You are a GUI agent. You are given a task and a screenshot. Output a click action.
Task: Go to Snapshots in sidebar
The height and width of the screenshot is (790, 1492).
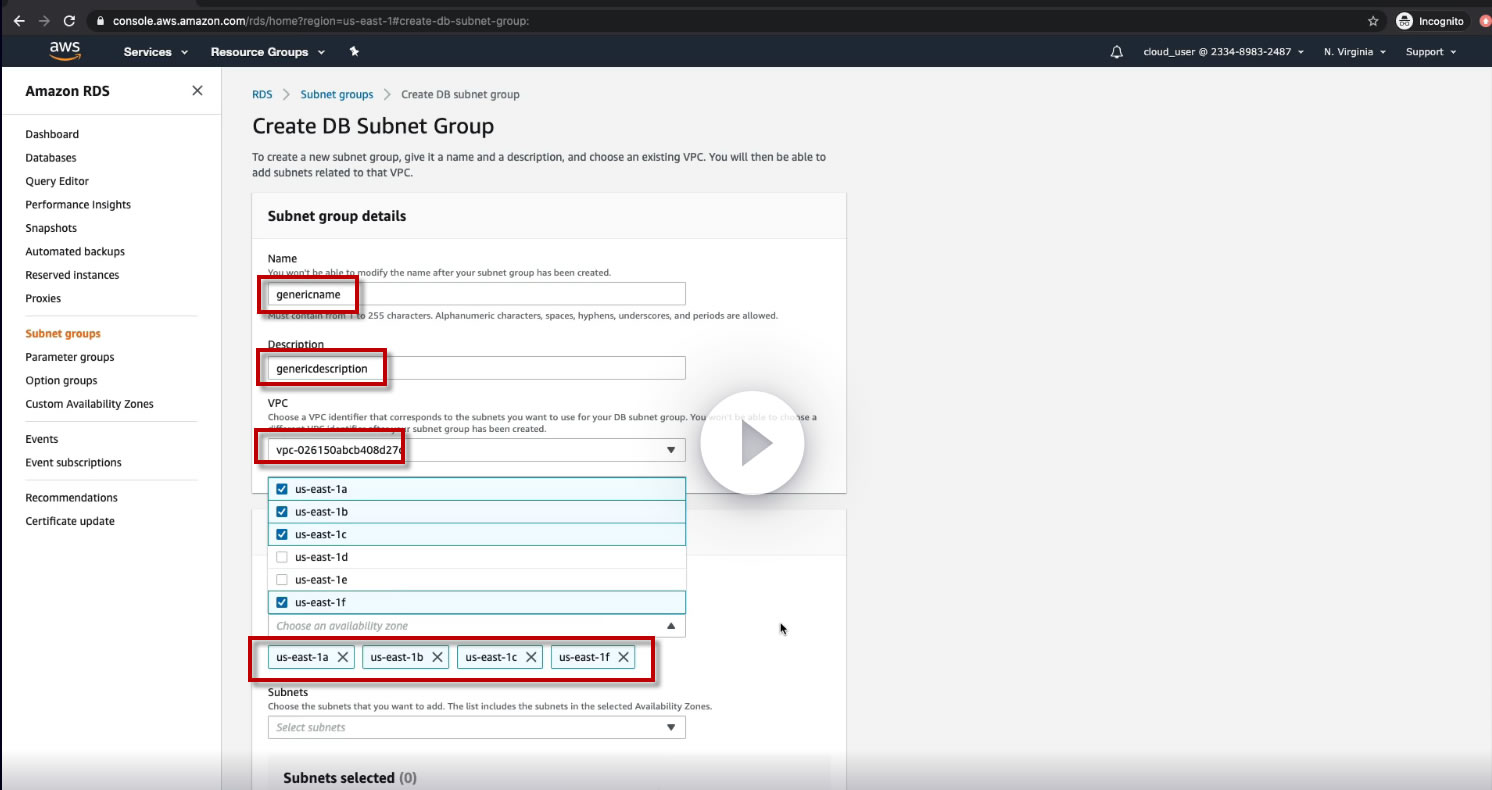pos(51,228)
